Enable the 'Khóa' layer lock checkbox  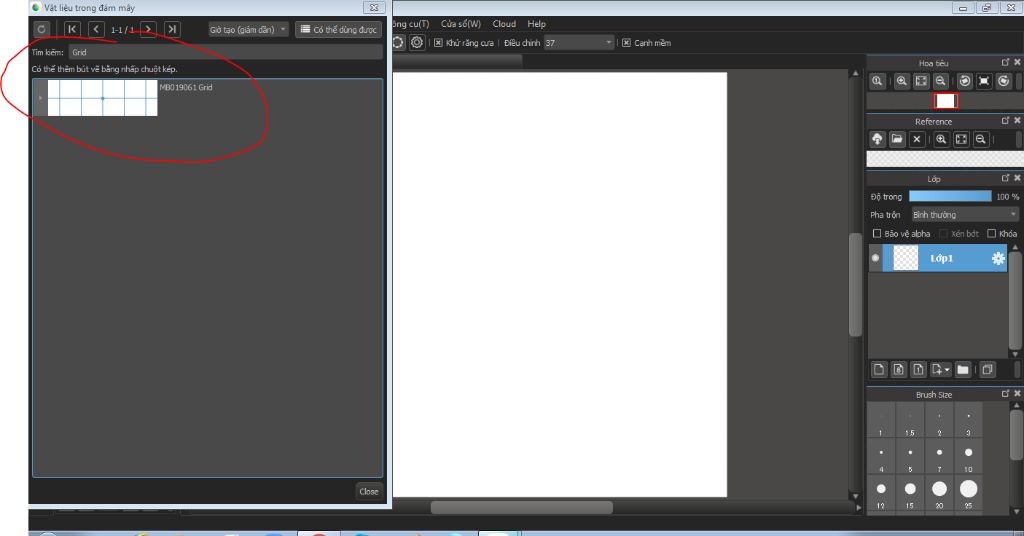(x=991, y=234)
